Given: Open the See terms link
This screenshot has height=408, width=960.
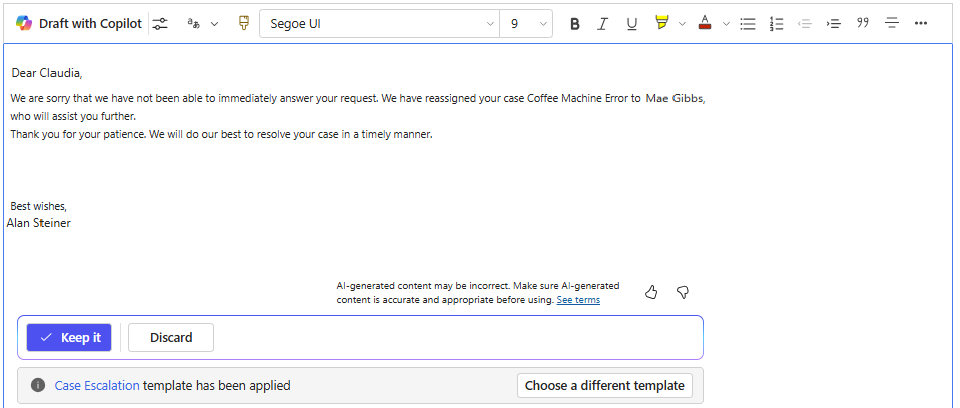Looking at the screenshot, I should [578, 300].
